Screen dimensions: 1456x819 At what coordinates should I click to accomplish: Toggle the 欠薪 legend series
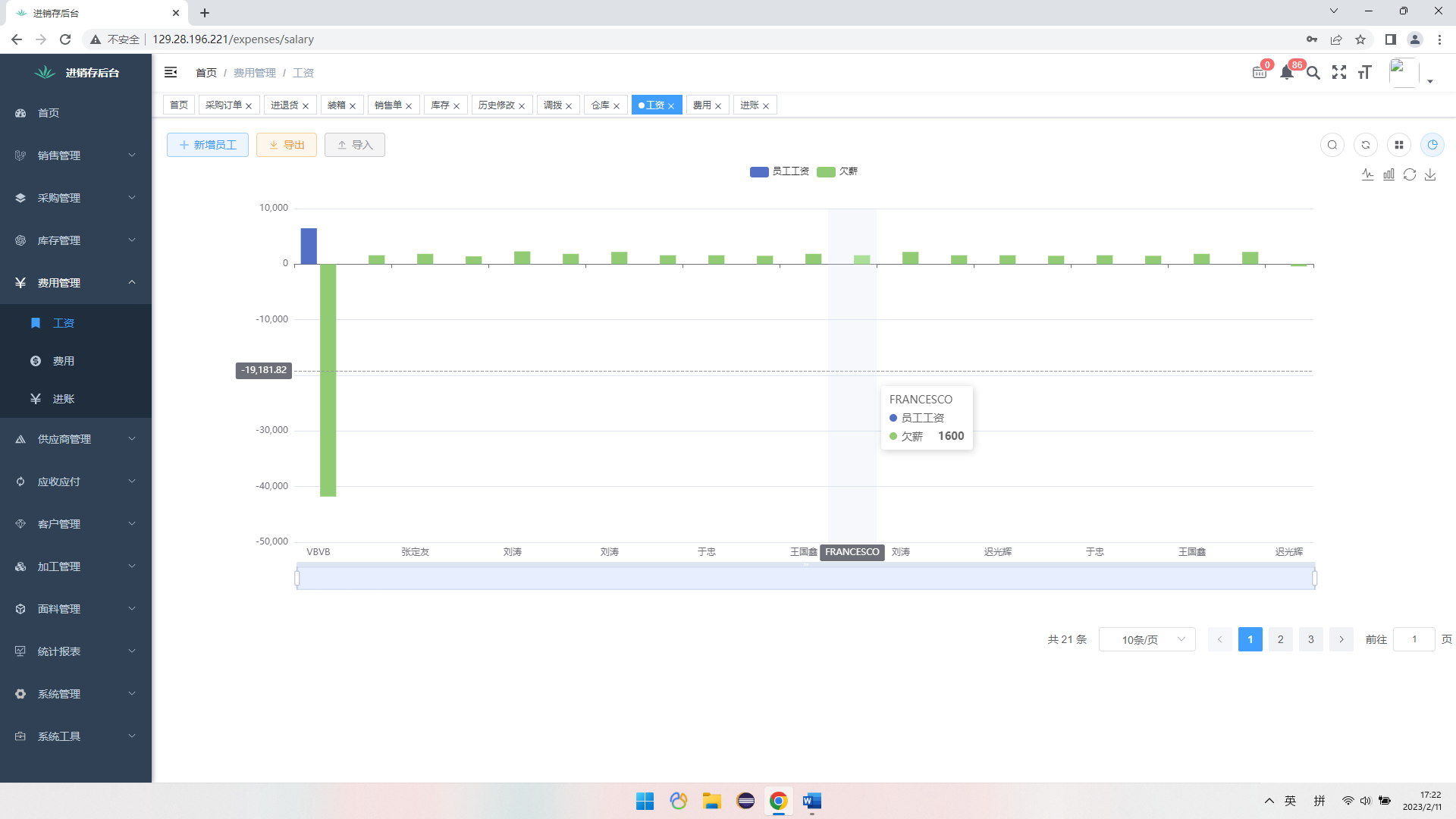coord(838,171)
